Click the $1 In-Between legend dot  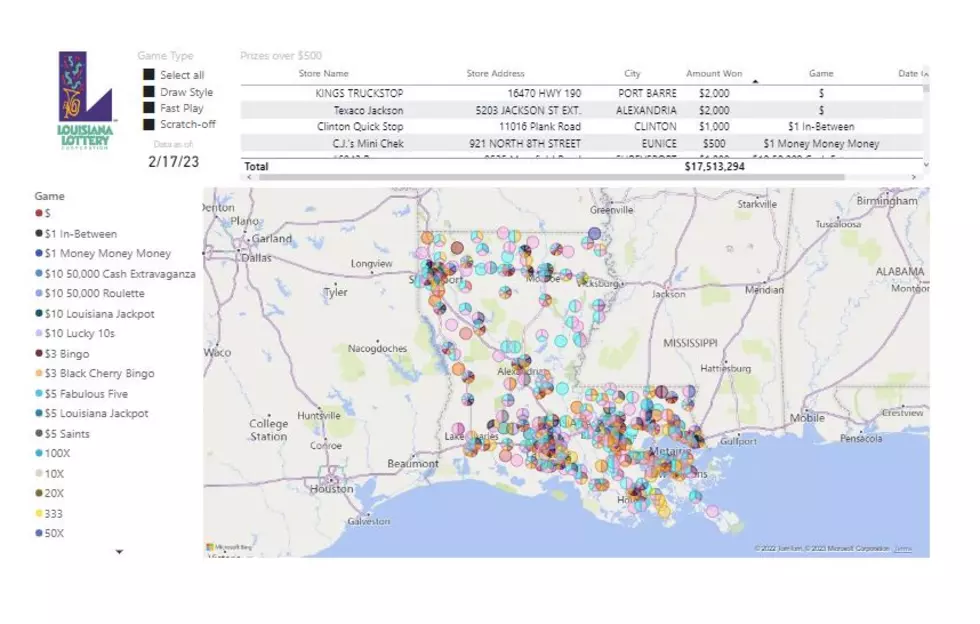pos(39,233)
